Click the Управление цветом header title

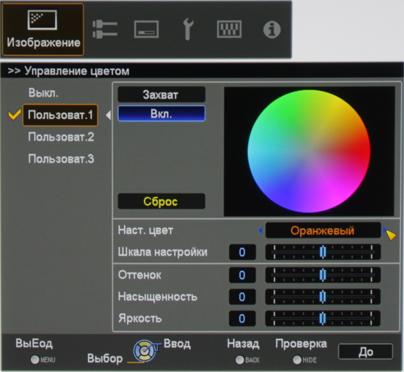tap(77, 71)
